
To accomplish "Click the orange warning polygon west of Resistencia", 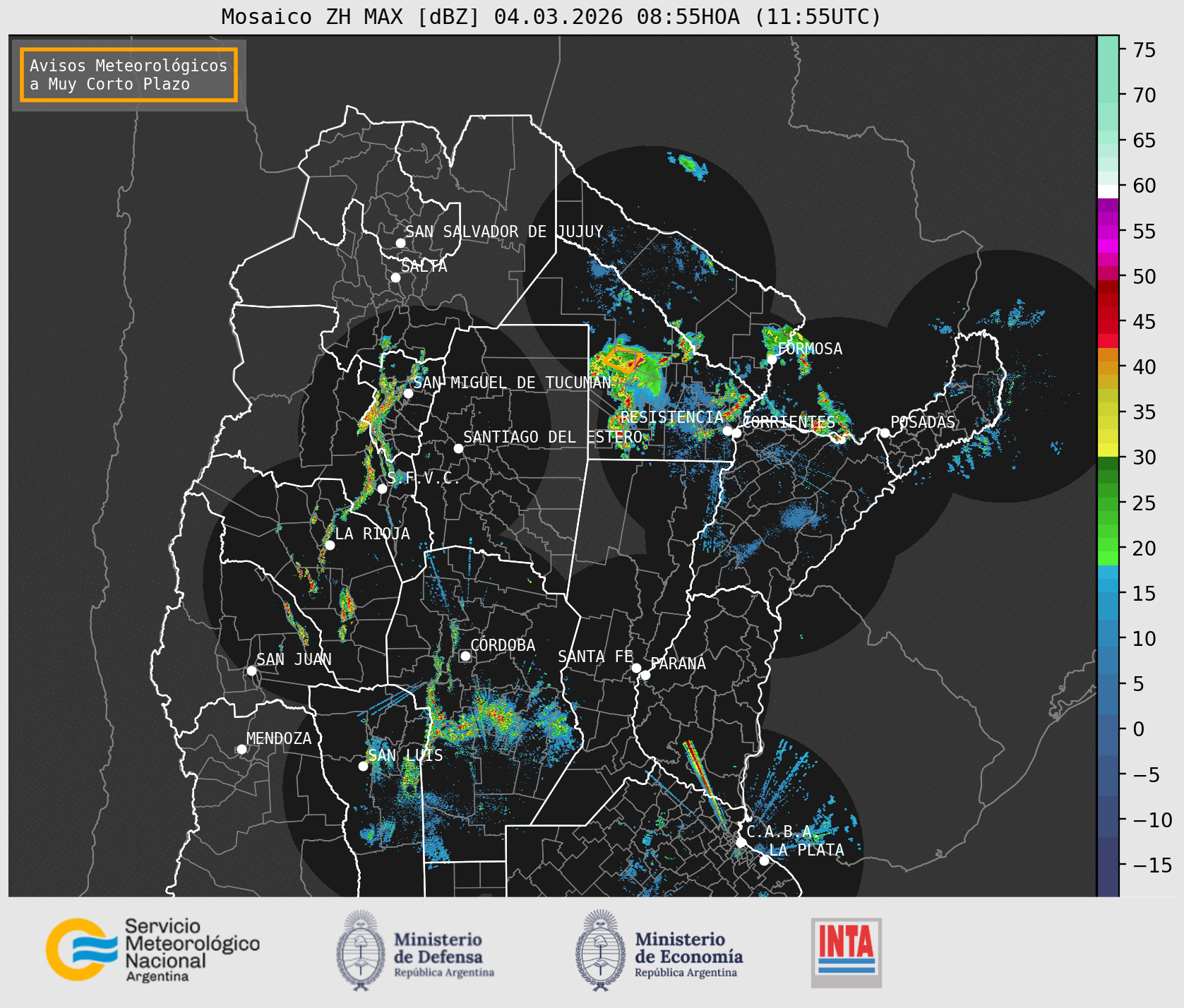I will (x=621, y=359).
